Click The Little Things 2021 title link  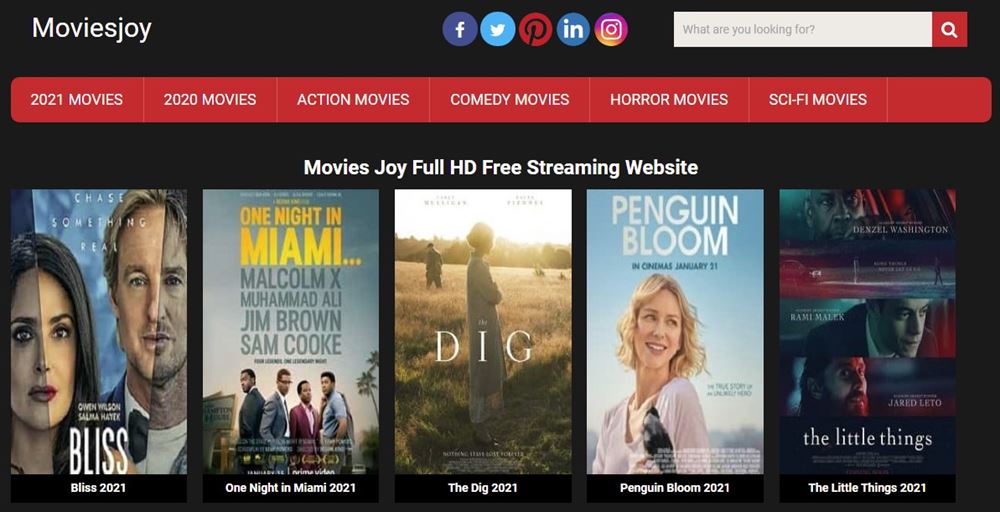click(867, 488)
